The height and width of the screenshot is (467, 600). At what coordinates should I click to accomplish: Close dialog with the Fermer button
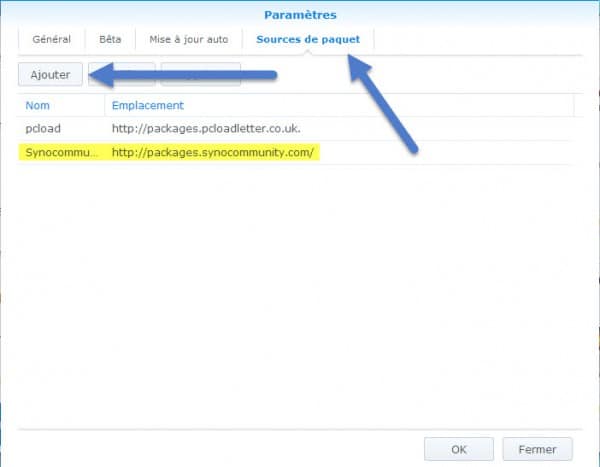click(537, 448)
